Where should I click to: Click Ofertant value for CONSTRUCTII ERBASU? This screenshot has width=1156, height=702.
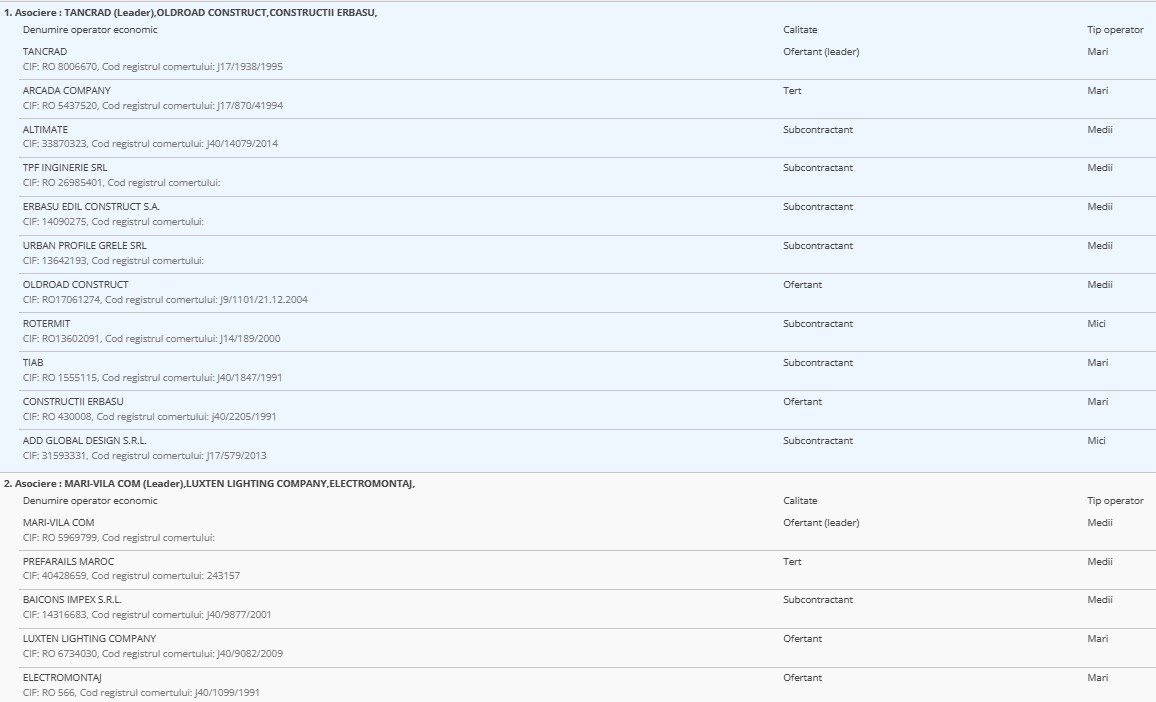click(x=803, y=402)
